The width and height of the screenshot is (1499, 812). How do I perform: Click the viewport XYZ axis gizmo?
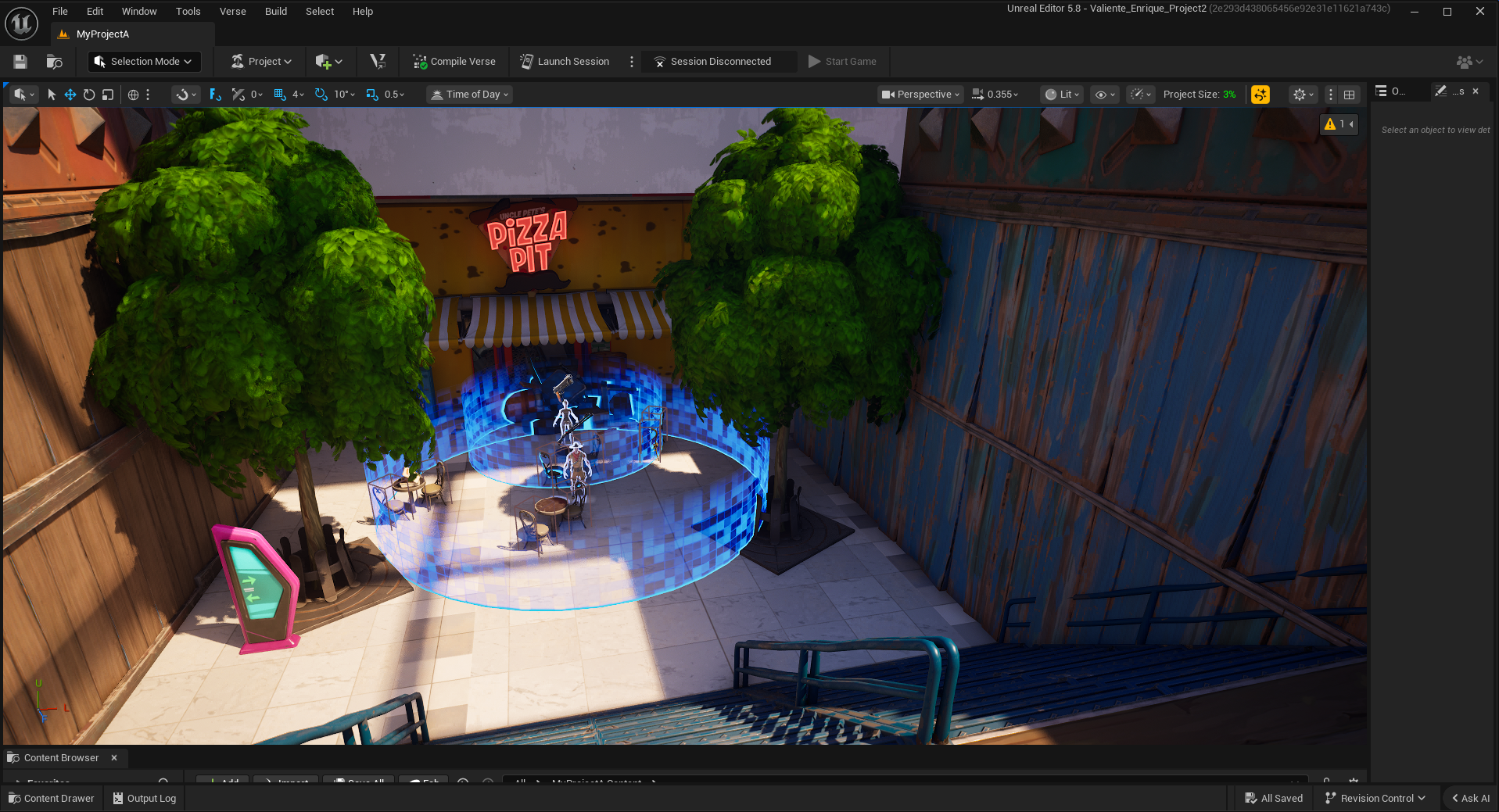point(48,701)
